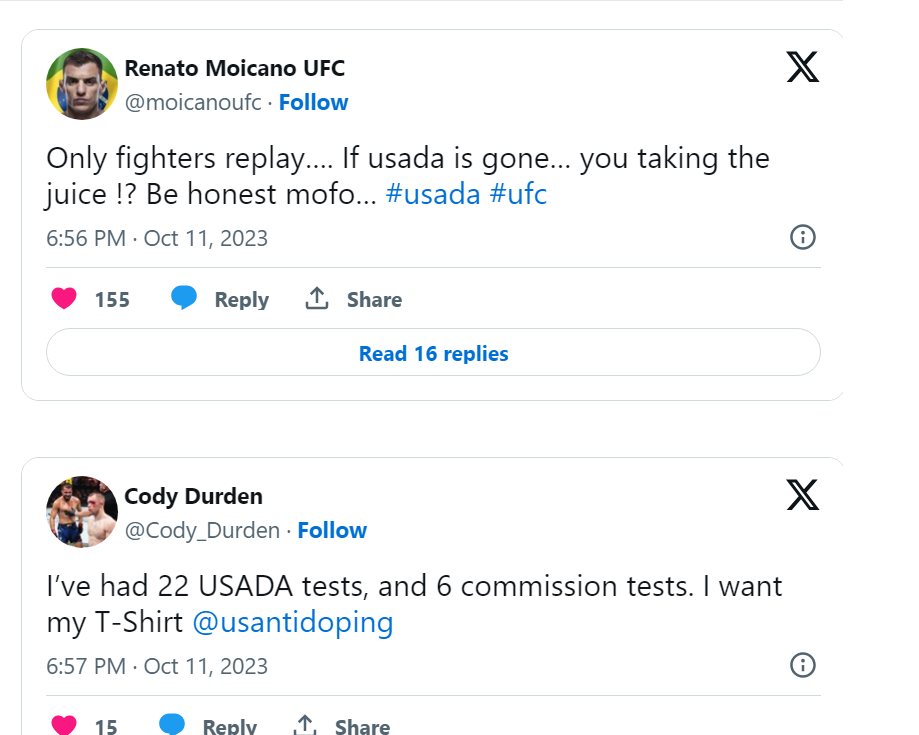Follow the @Cody_Durden account
This screenshot has width=919, height=735.
point(332,530)
